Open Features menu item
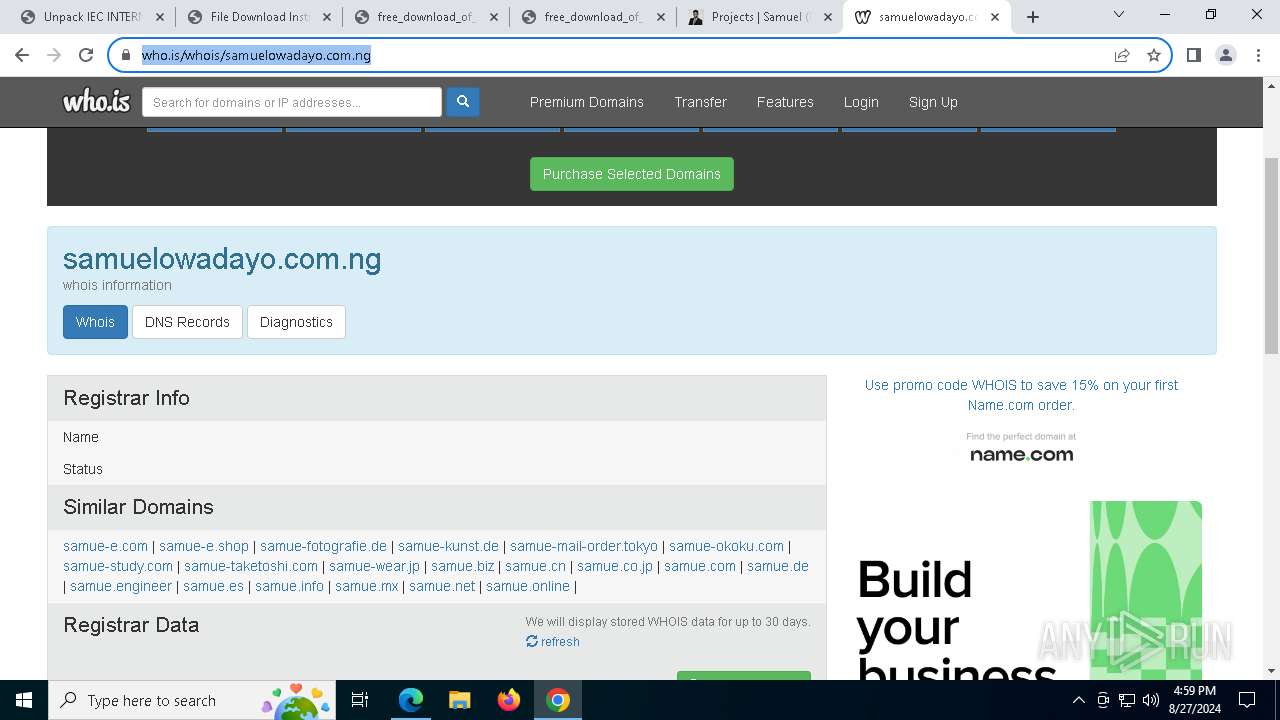 tap(785, 102)
